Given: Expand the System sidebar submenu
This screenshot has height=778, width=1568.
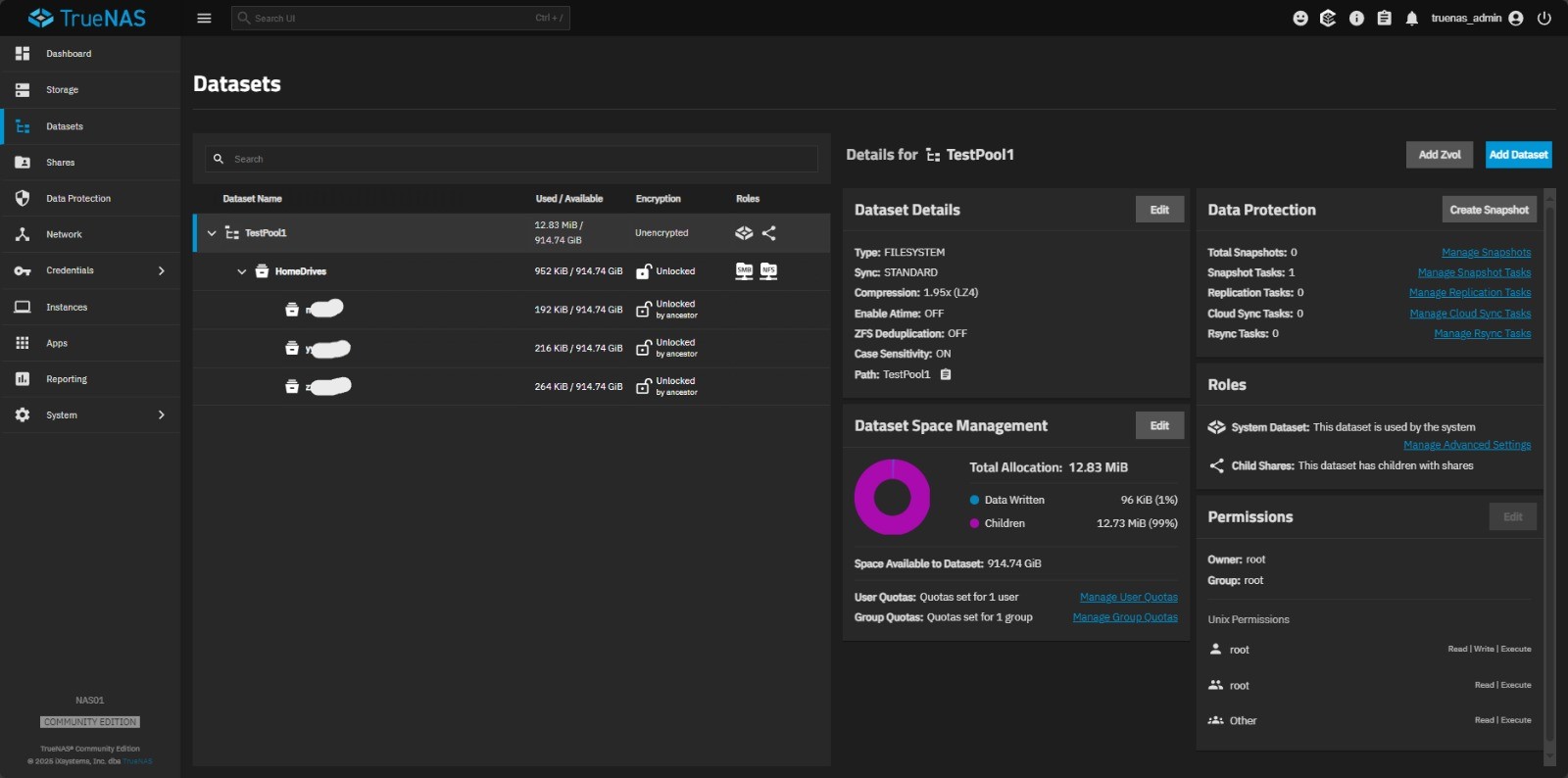Looking at the screenshot, I should (162, 415).
